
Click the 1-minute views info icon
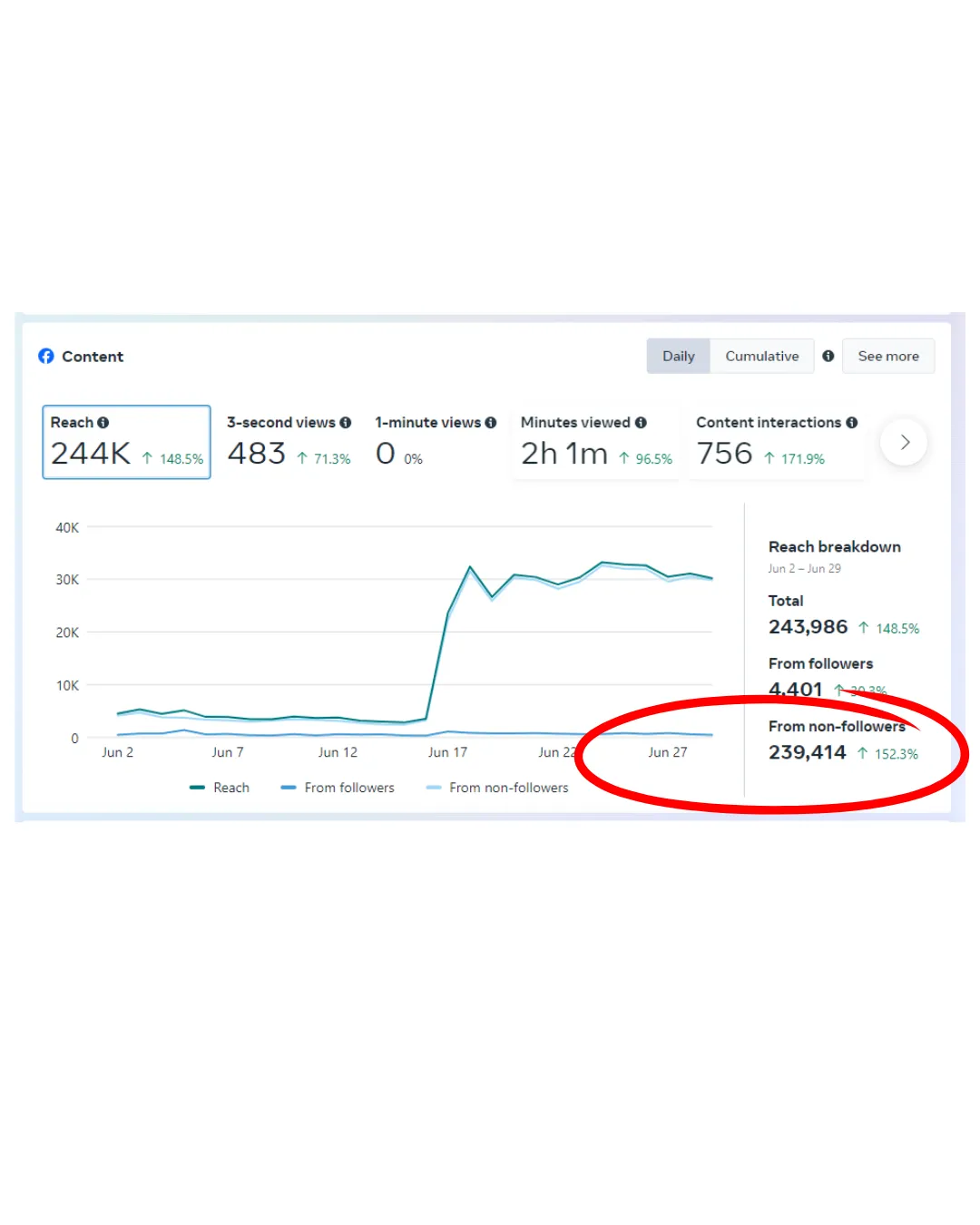[x=491, y=423]
